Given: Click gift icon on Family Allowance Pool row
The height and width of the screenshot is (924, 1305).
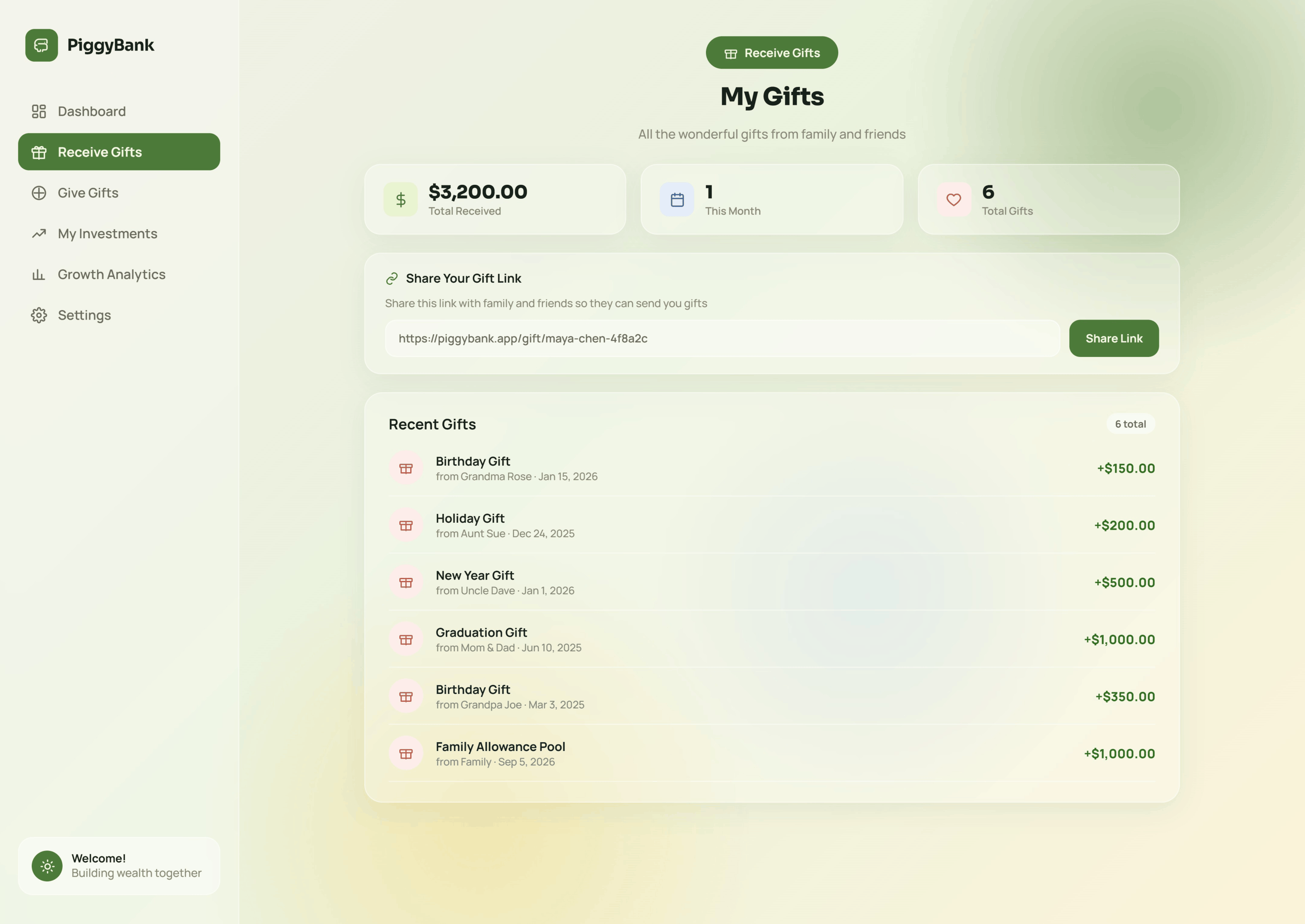Looking at the screenshot, I should click(x=406, y=753).
